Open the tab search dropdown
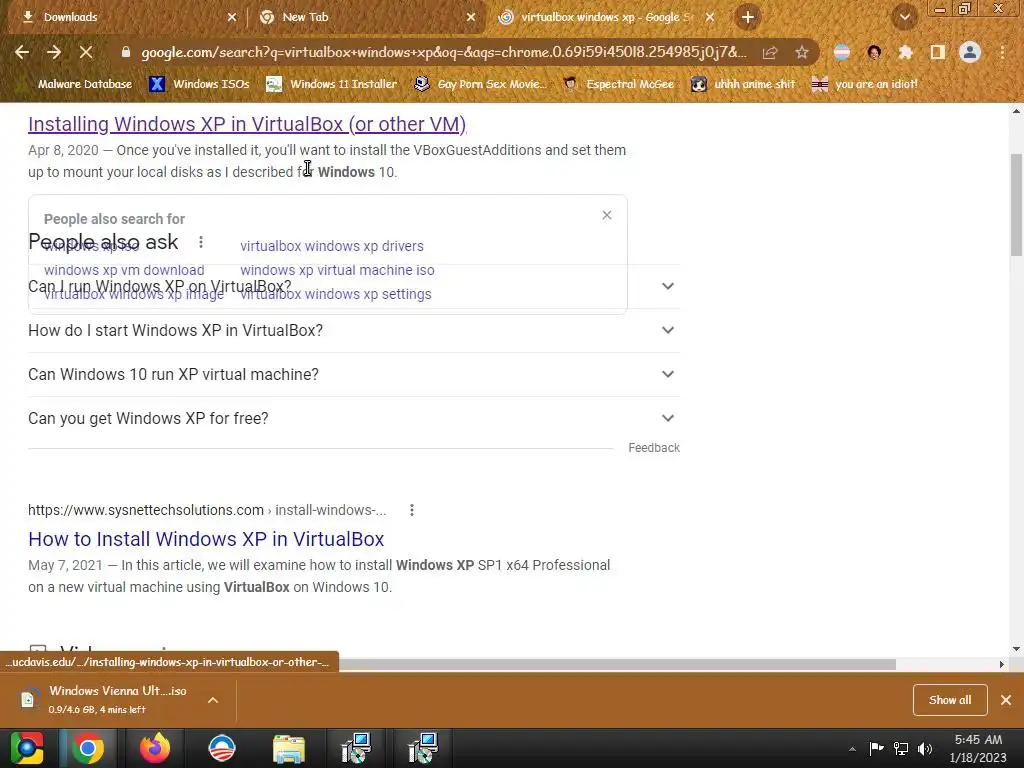Screen dimensions: 1024x768 [x=905, y=17]
